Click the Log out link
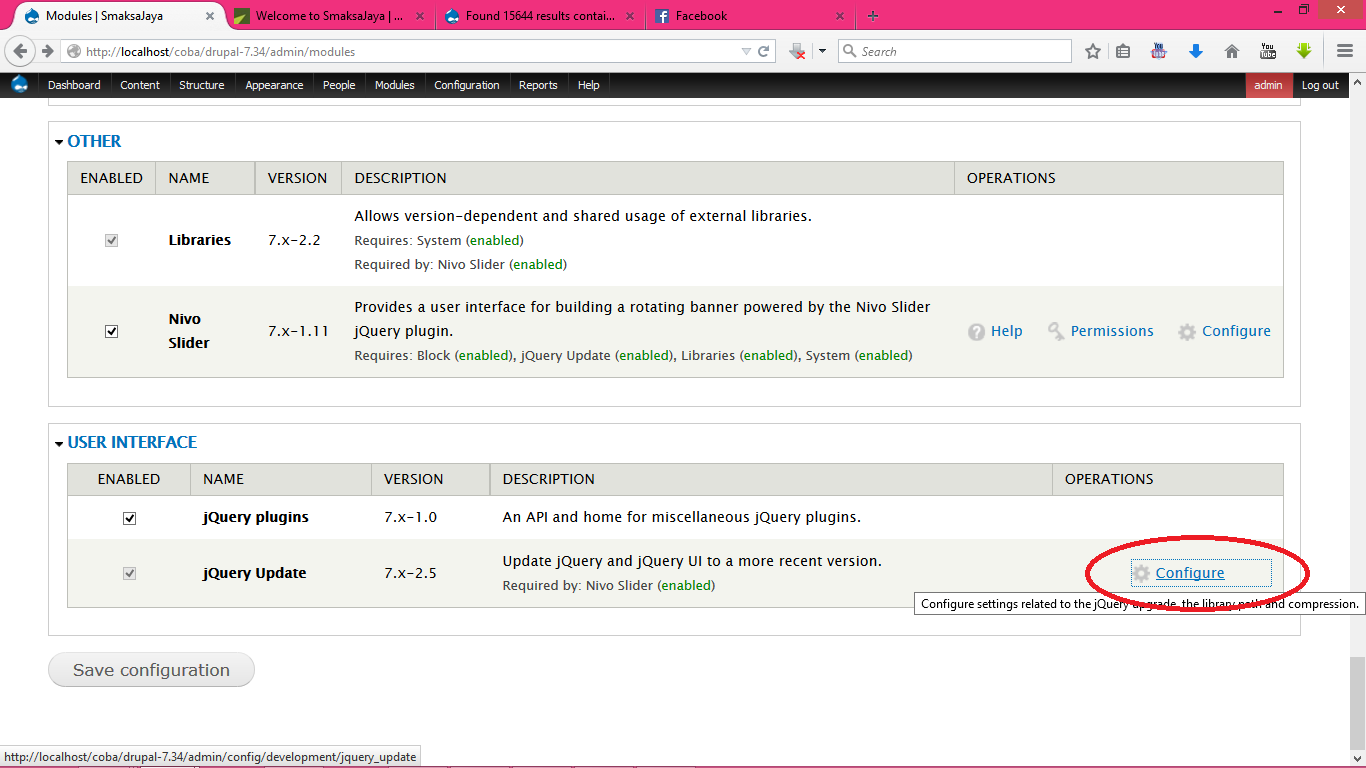 click(1320, 85)
